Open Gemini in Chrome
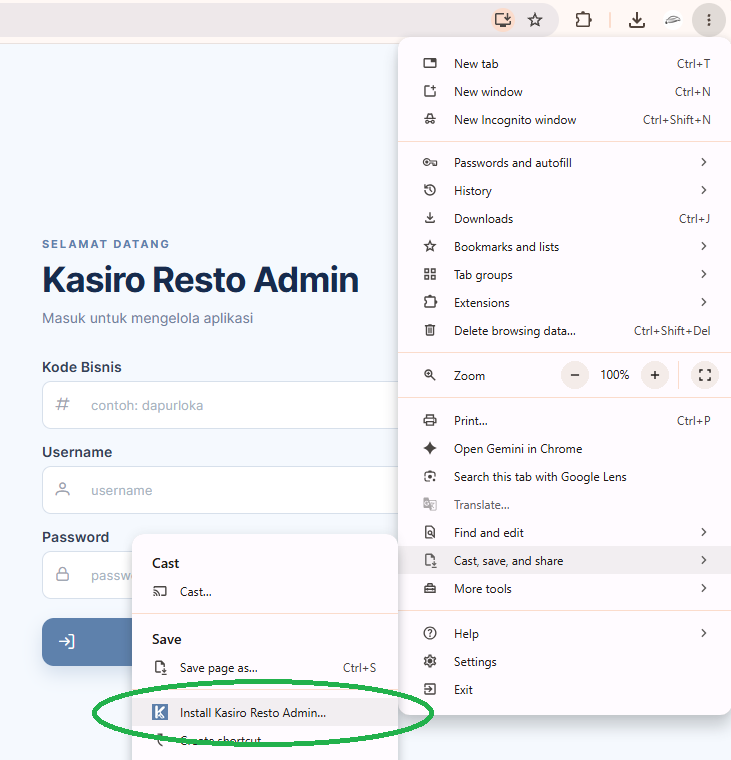This screenshot has height=760, width=731. coord(565,449)
